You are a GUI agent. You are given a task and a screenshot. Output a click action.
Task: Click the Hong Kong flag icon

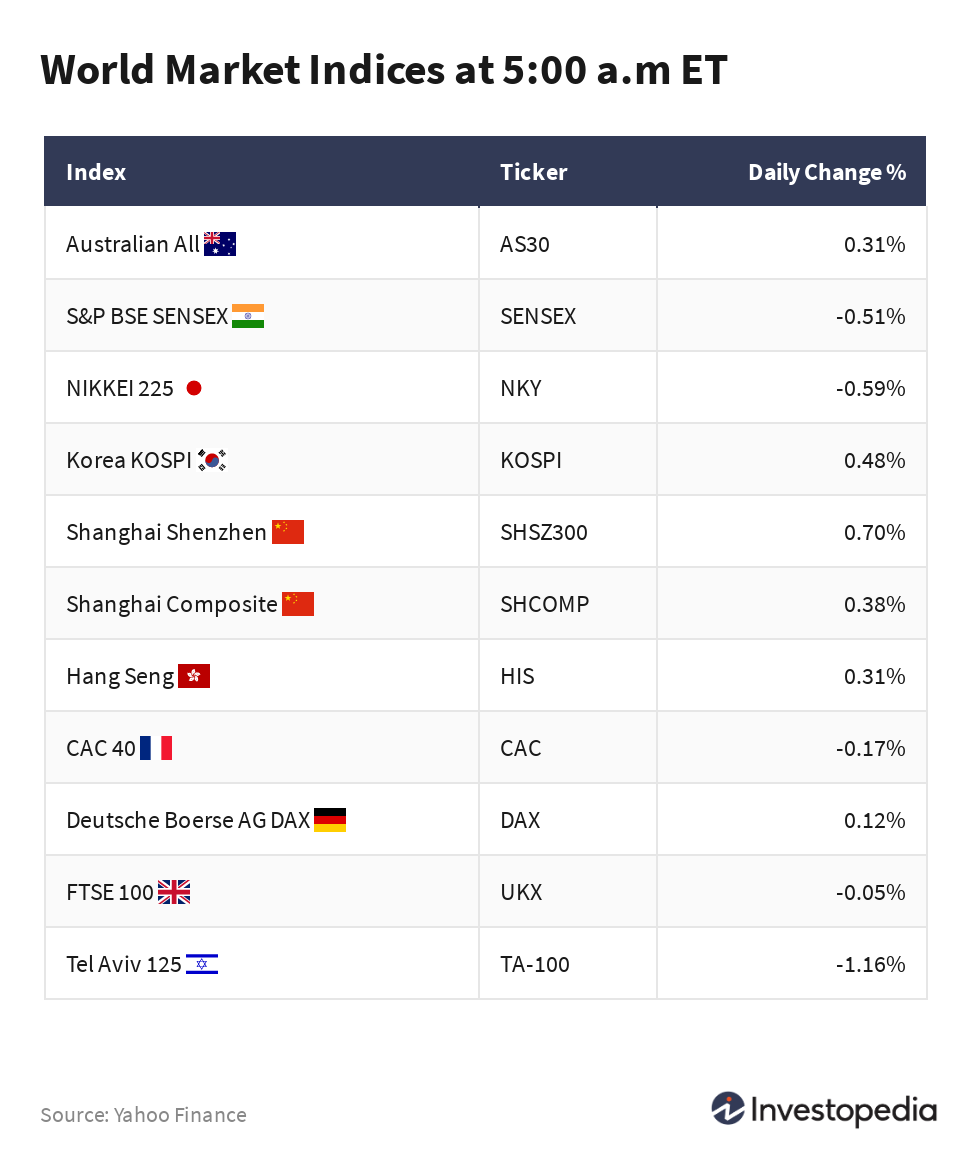point(194,676)
